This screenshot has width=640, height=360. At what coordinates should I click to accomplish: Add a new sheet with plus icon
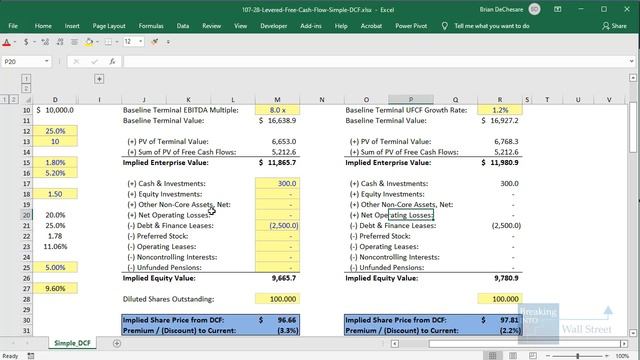click(x=117, y=344)
